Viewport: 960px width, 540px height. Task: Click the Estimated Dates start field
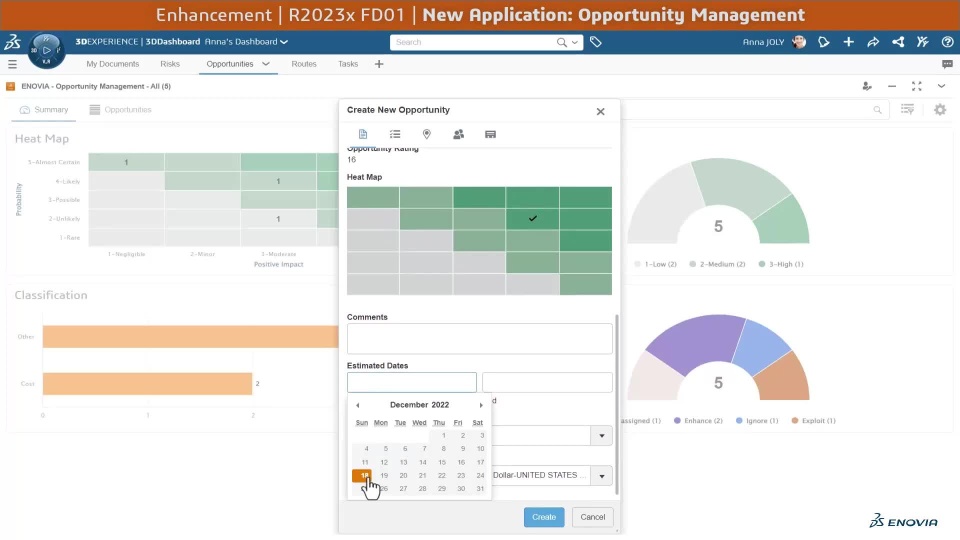point(411,383)
